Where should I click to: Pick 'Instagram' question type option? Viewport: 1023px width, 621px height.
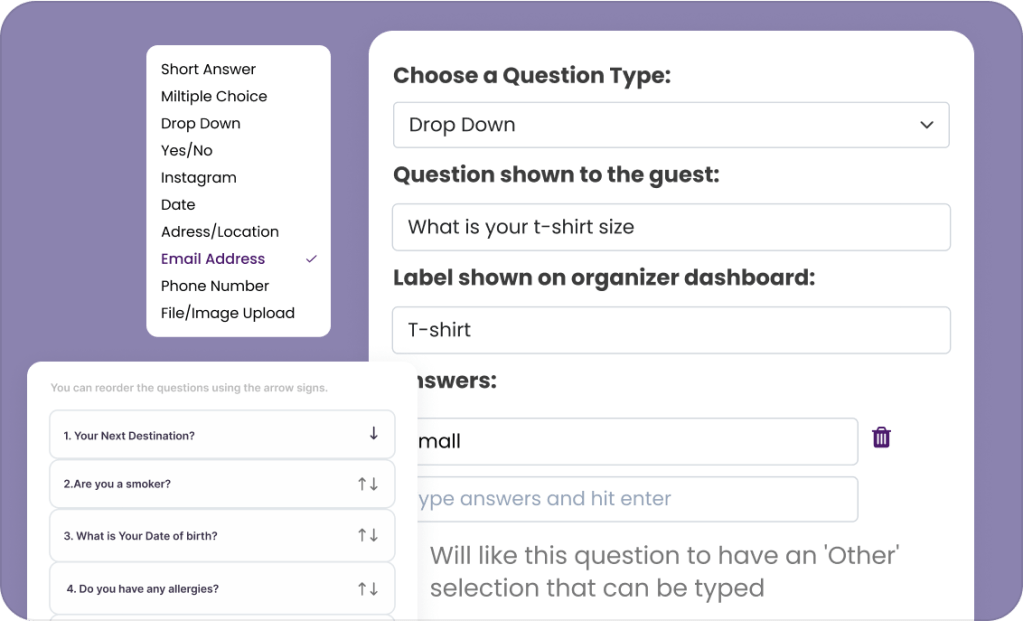click(199, 177)
